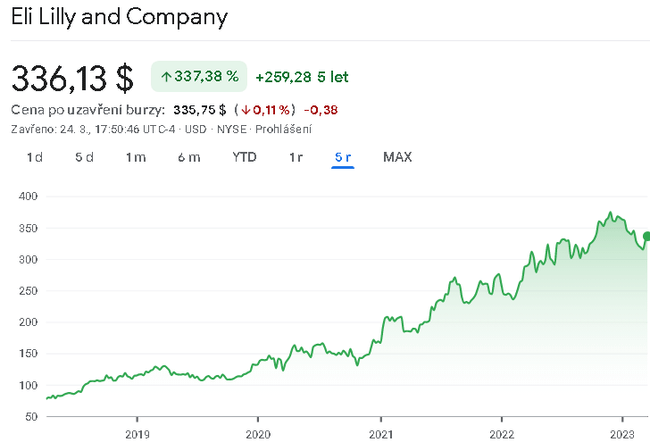Click the 335,75 $ after-hours price
The height and width of the screenshot is (443, 650).
coord(199,110)
